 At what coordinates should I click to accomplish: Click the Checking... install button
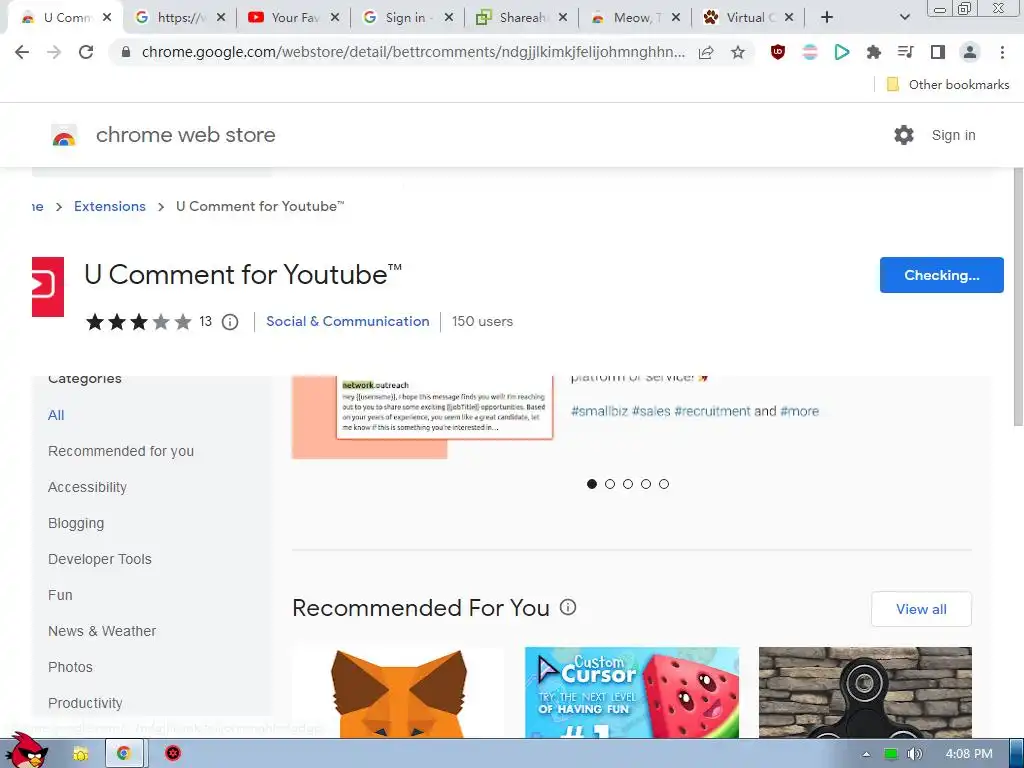click(941, 275)
